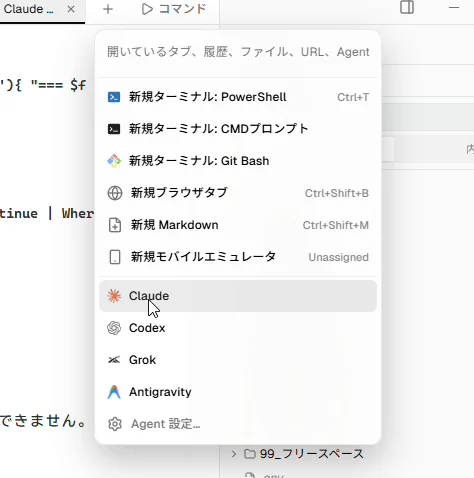Click the Antigravity logo icon

(x=114, y=392)
